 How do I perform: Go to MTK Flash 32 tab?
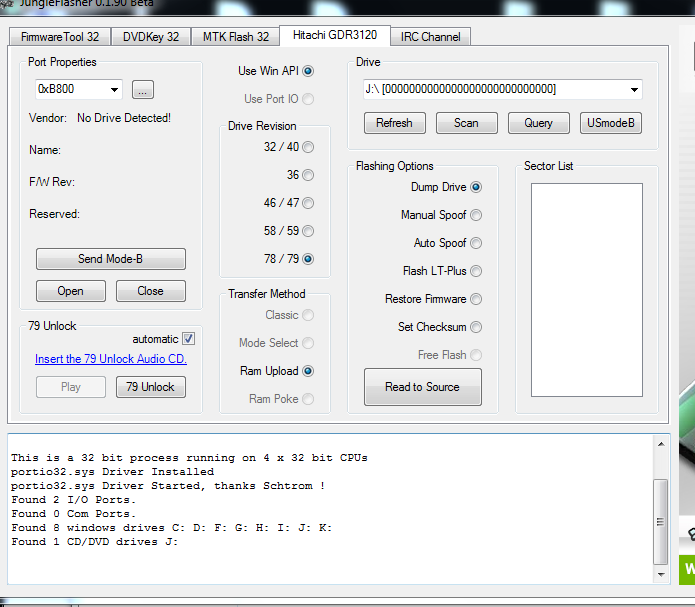pyautogui.click(x=235, y=36)
